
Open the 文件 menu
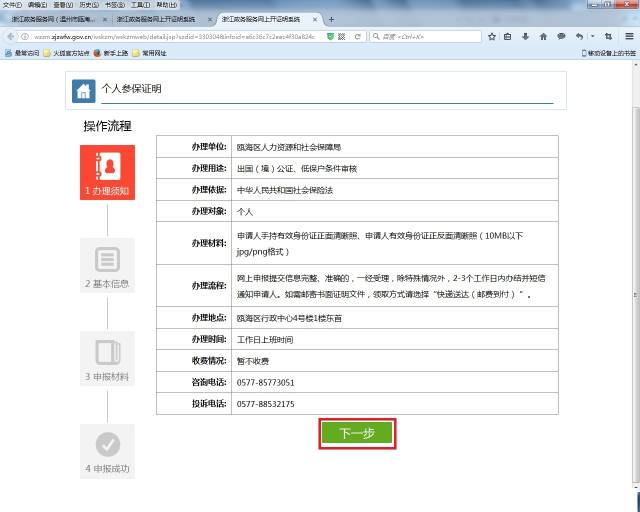click(x=12, y=5)
